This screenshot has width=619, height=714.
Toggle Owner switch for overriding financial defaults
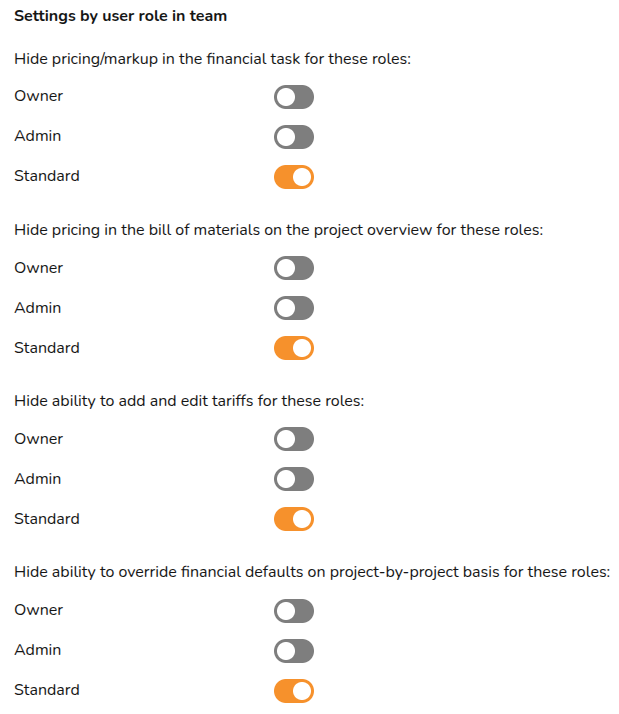pos(294,611)
